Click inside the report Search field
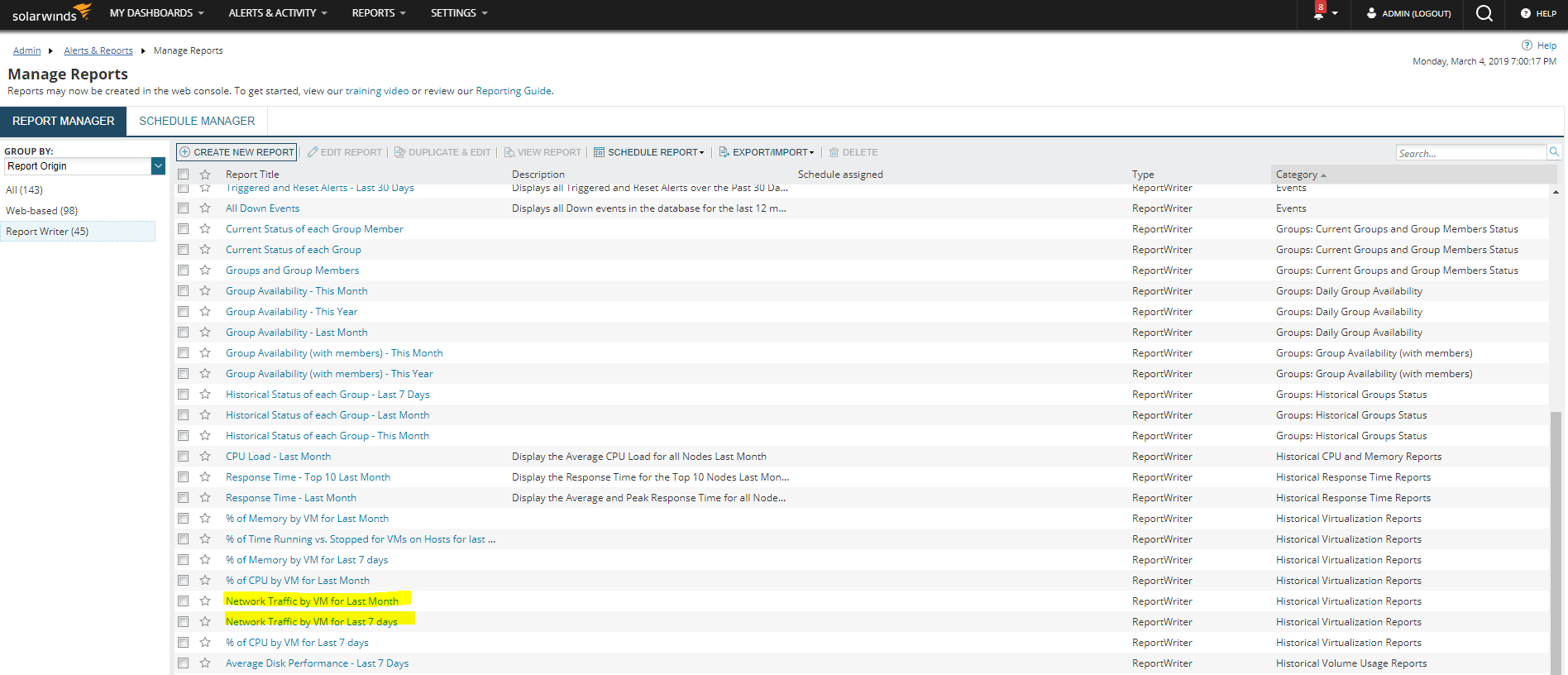This screenshot has width=1568, height=675. click(1471, 153)
